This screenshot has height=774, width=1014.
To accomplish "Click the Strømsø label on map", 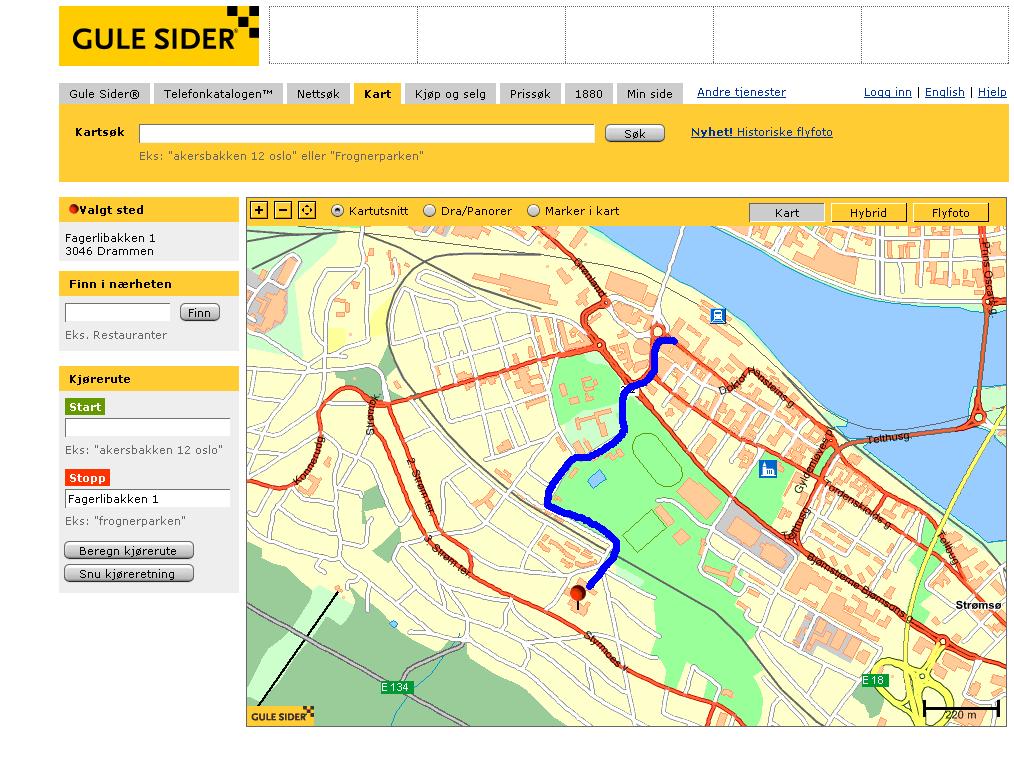I will [978, 605].
